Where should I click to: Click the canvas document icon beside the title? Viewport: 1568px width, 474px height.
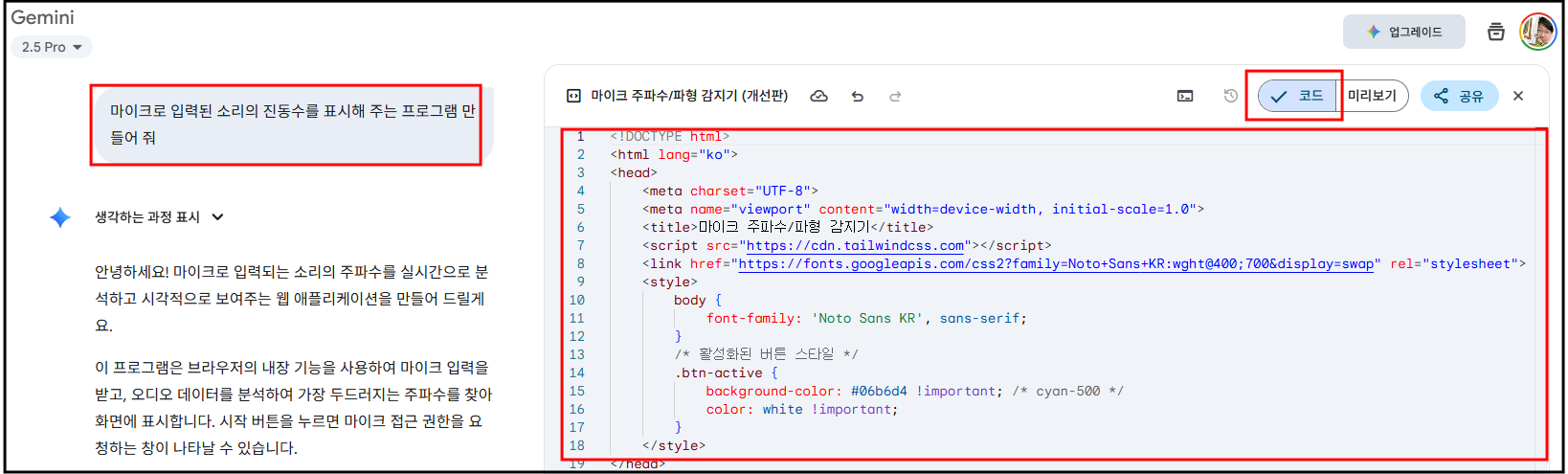coord(573,96)
